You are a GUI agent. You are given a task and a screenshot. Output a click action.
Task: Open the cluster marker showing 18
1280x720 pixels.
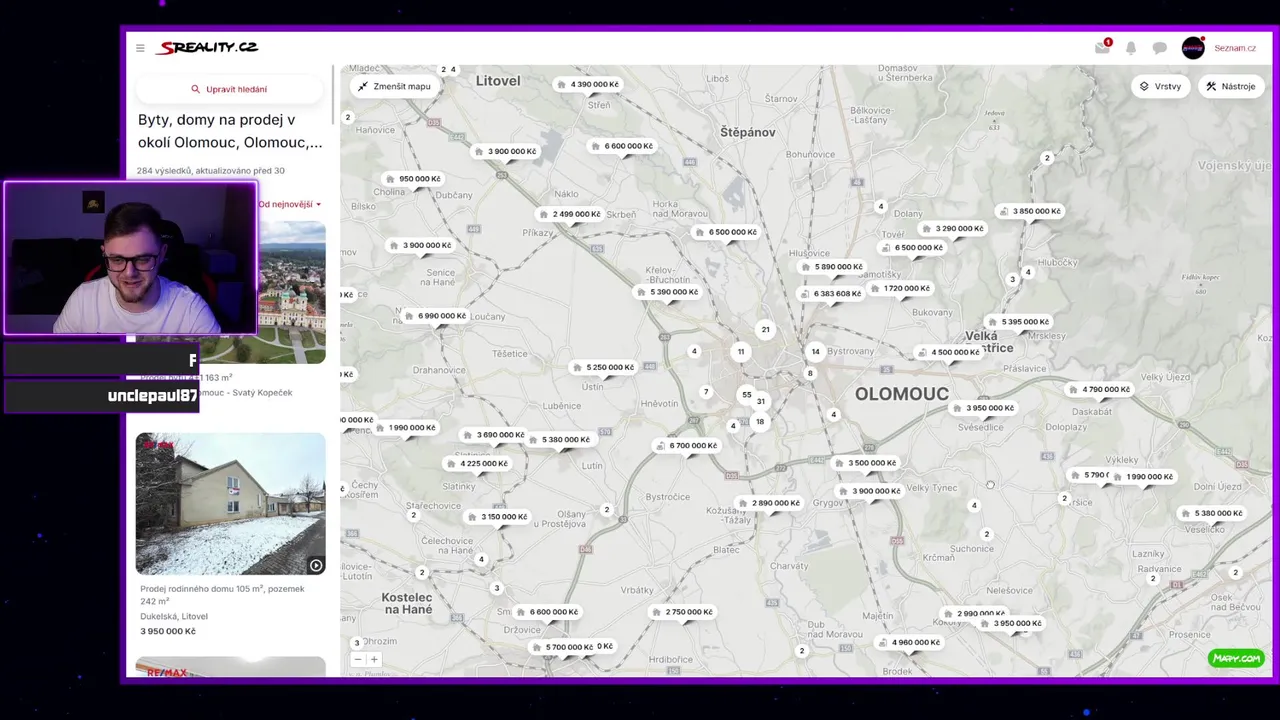coord(760,421)
